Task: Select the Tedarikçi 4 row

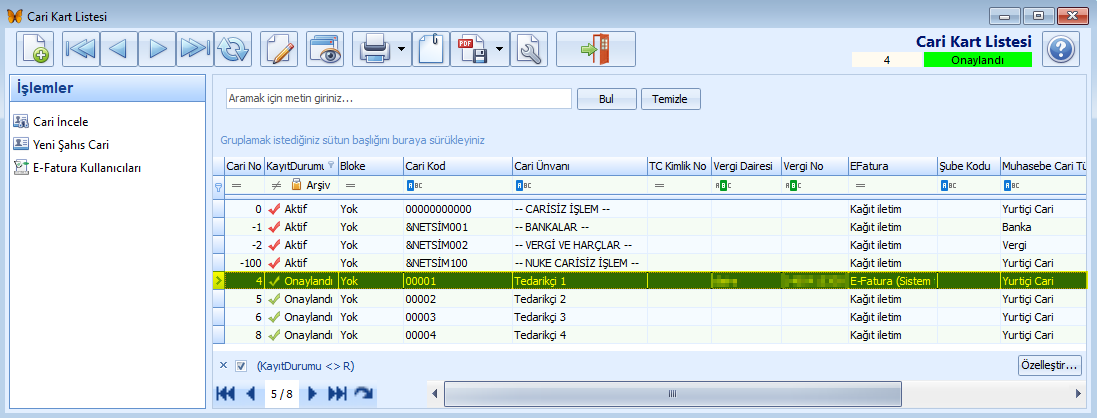Action: coord(648,335)
